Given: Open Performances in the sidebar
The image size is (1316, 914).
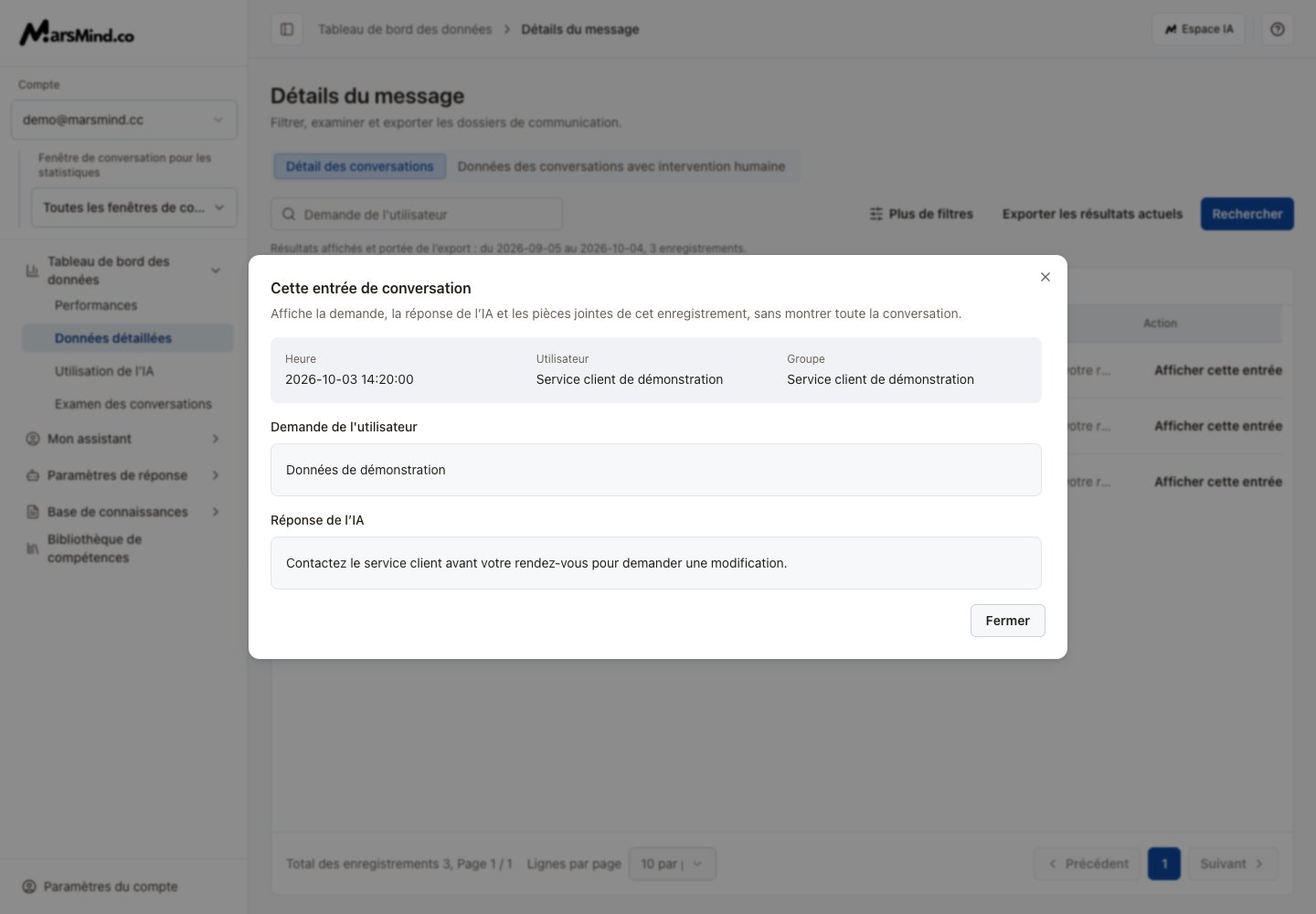Looking at the screenshot, I should point(96,305).
